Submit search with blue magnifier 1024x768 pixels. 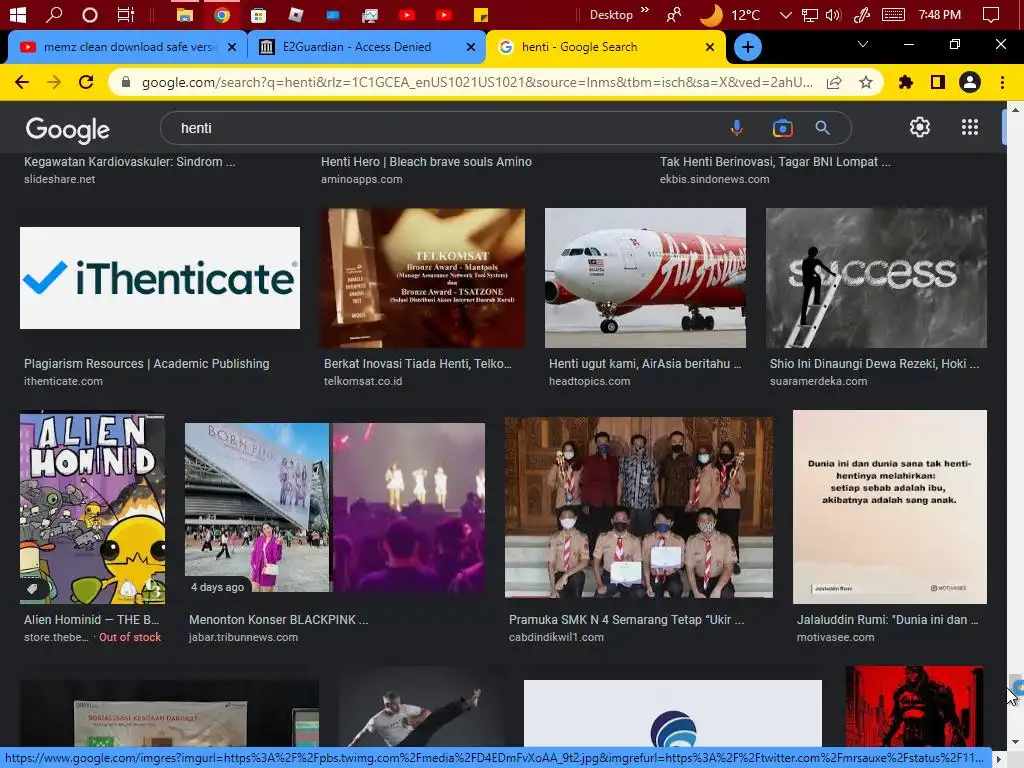[x=823, y=128]
